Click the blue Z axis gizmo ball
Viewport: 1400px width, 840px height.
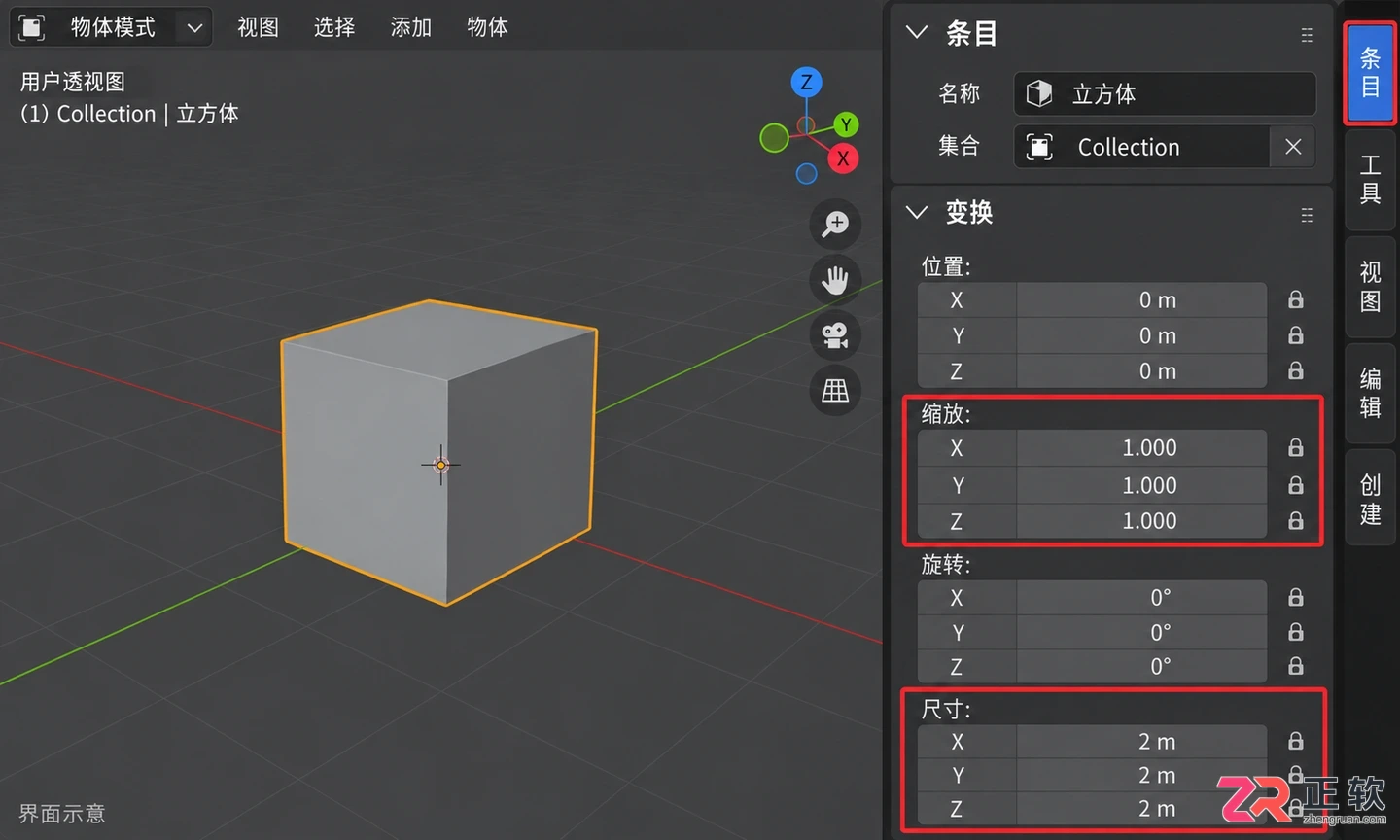[806, 82]
